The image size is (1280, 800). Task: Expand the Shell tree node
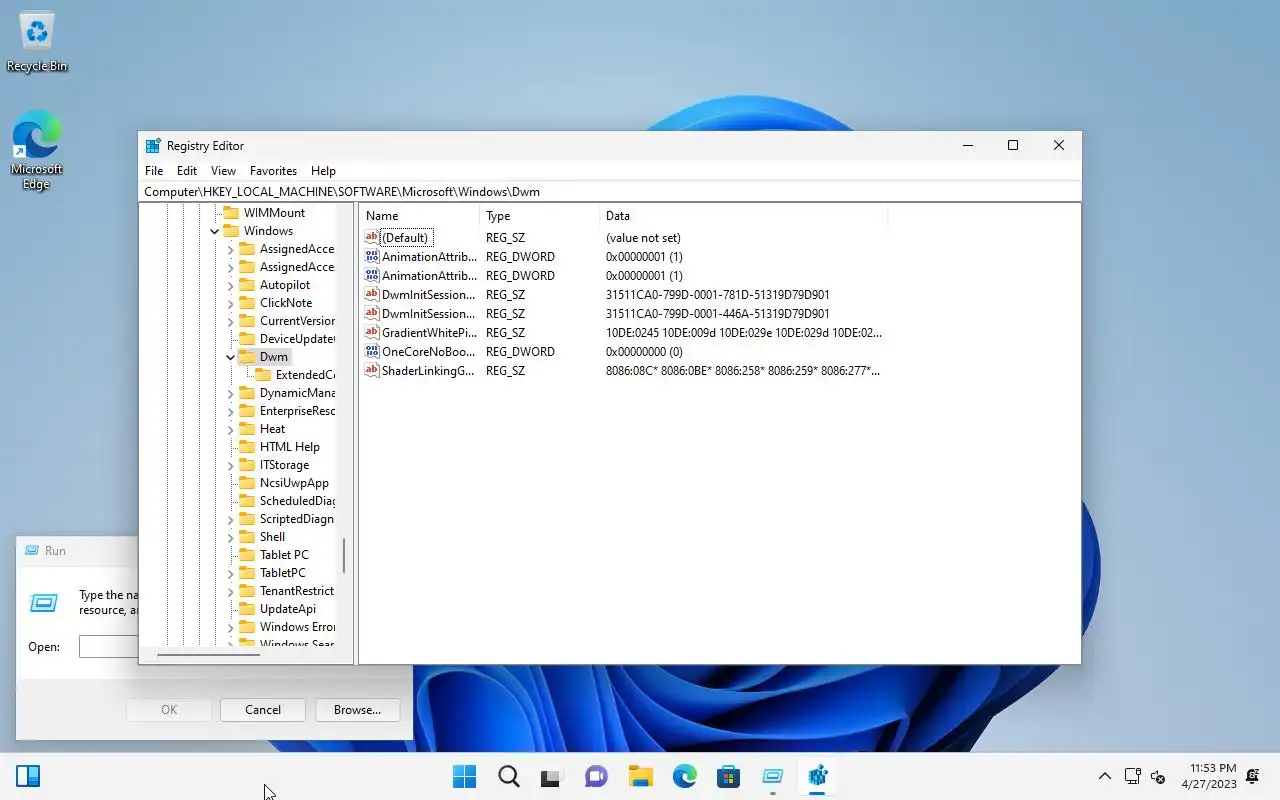[230, 537]
